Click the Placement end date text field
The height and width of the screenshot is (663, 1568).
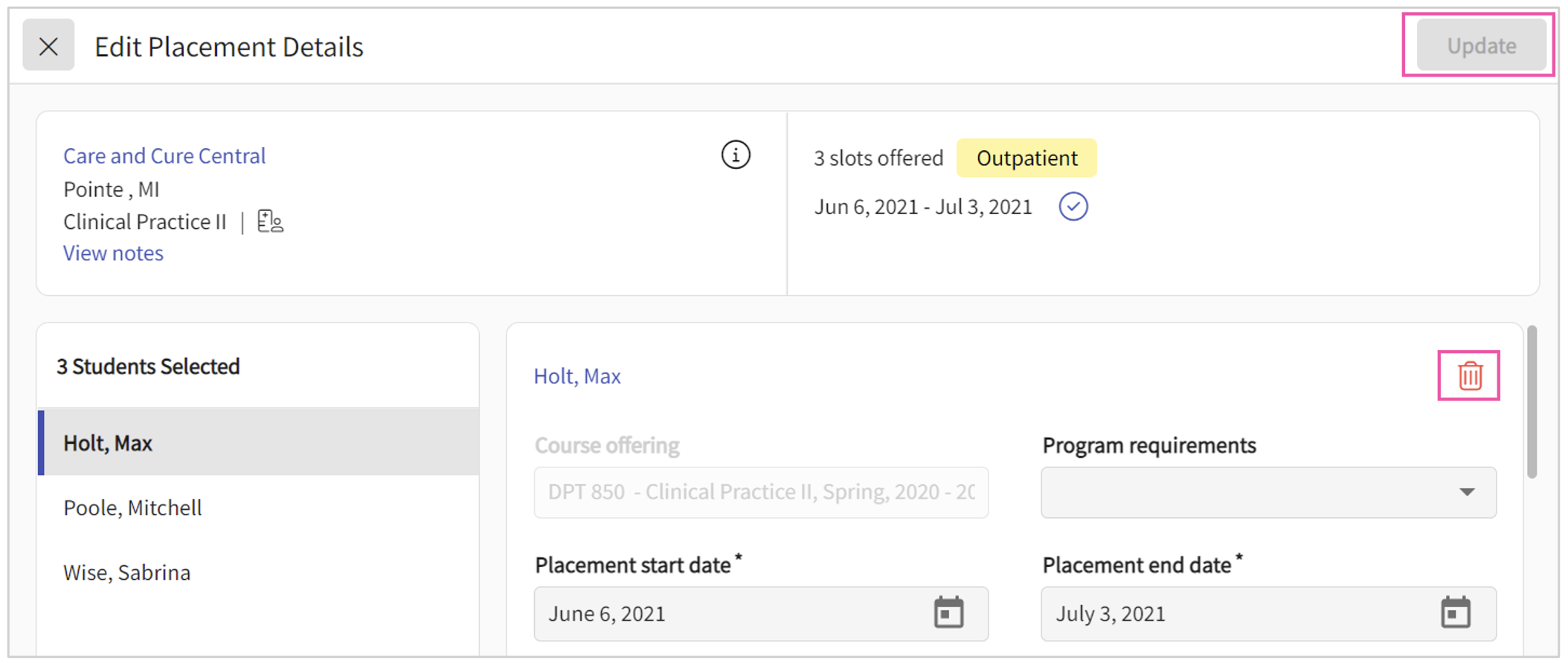pos(1235,614)
